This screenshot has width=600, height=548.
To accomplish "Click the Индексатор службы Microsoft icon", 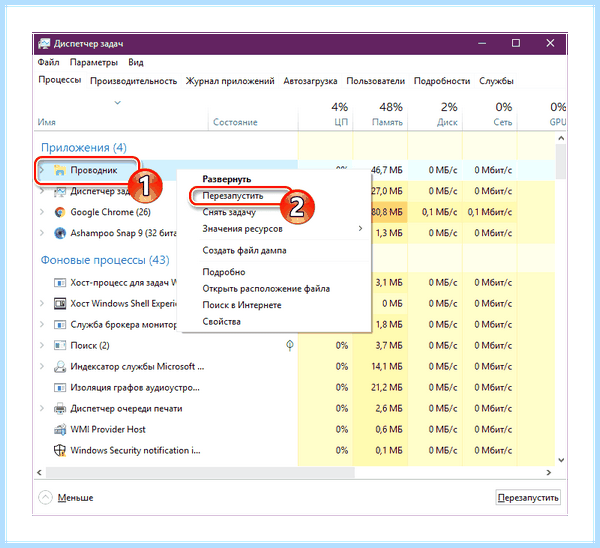I will (x=60, y=367).
